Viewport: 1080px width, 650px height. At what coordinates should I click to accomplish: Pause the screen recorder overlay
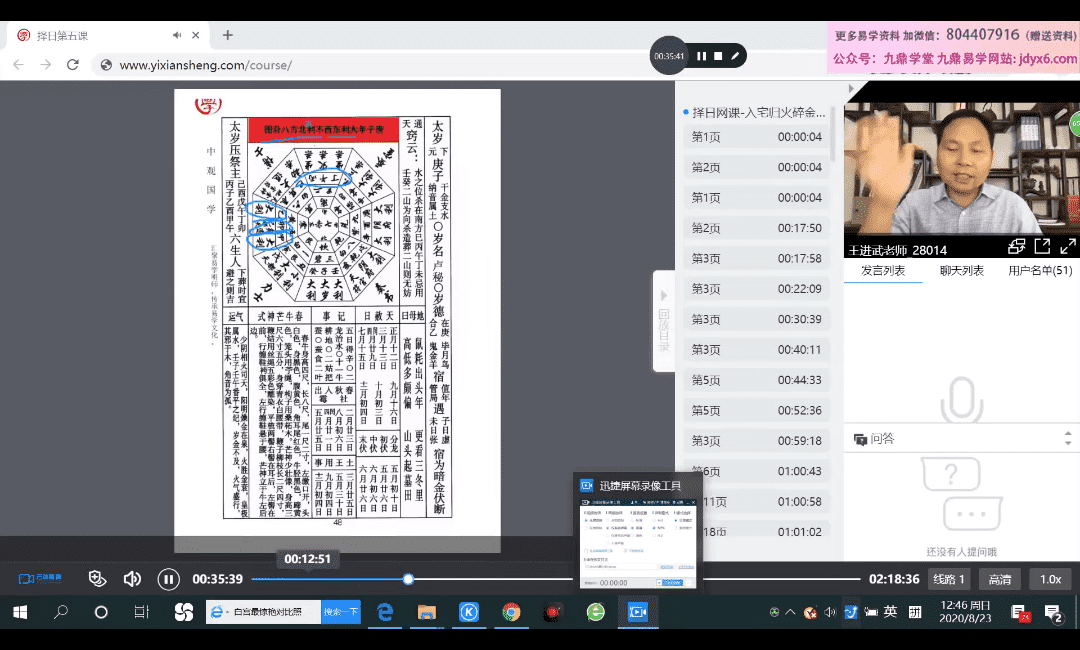[702, 56]
